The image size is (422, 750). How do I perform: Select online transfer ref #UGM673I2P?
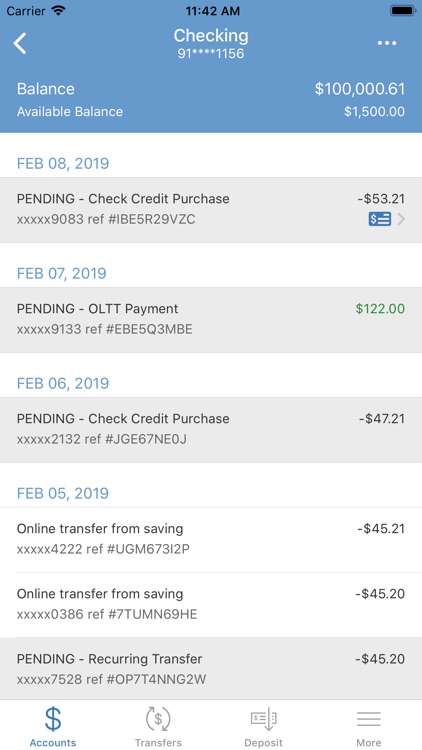211,540
